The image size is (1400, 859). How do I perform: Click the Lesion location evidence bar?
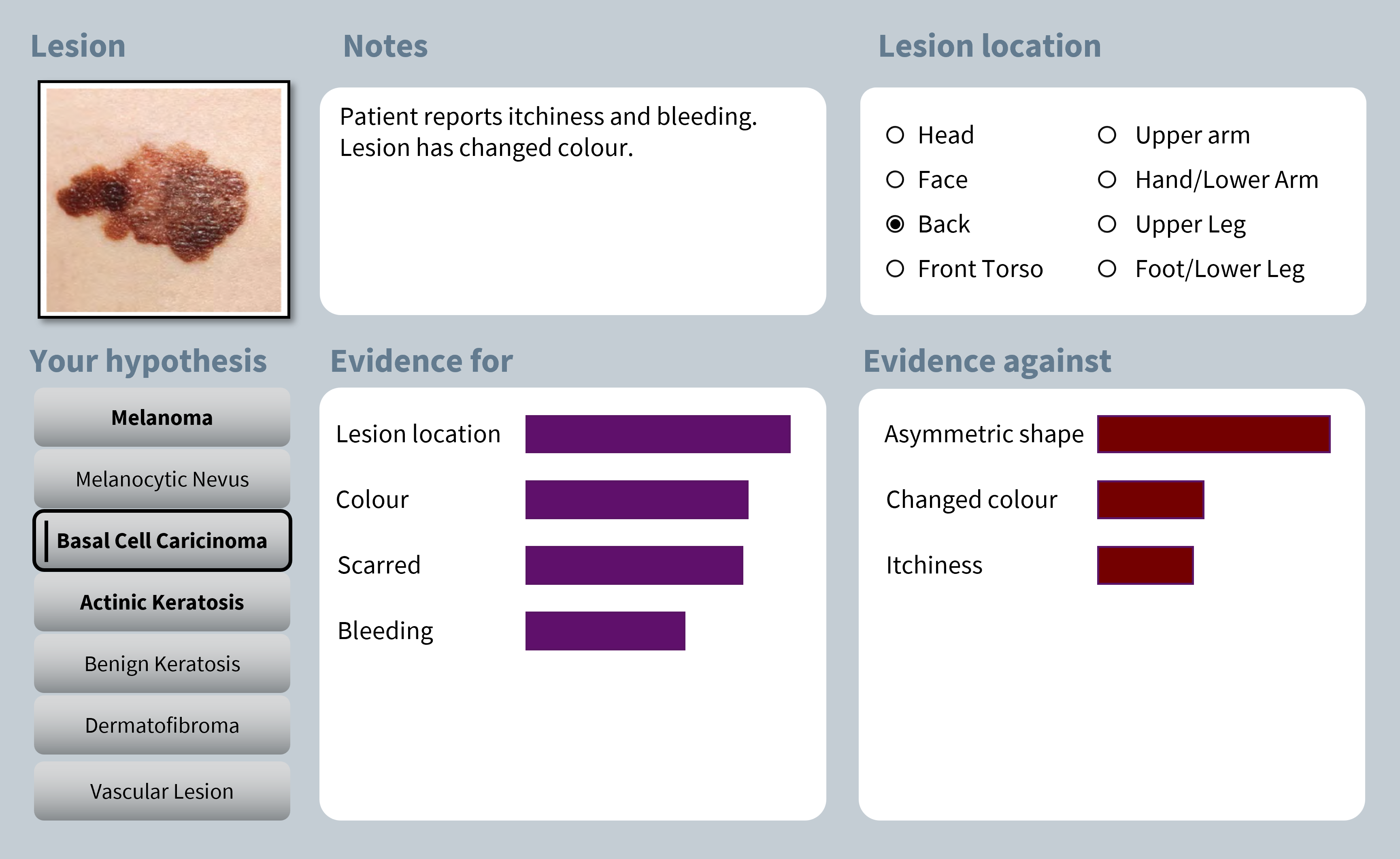[x=657, y=434]
